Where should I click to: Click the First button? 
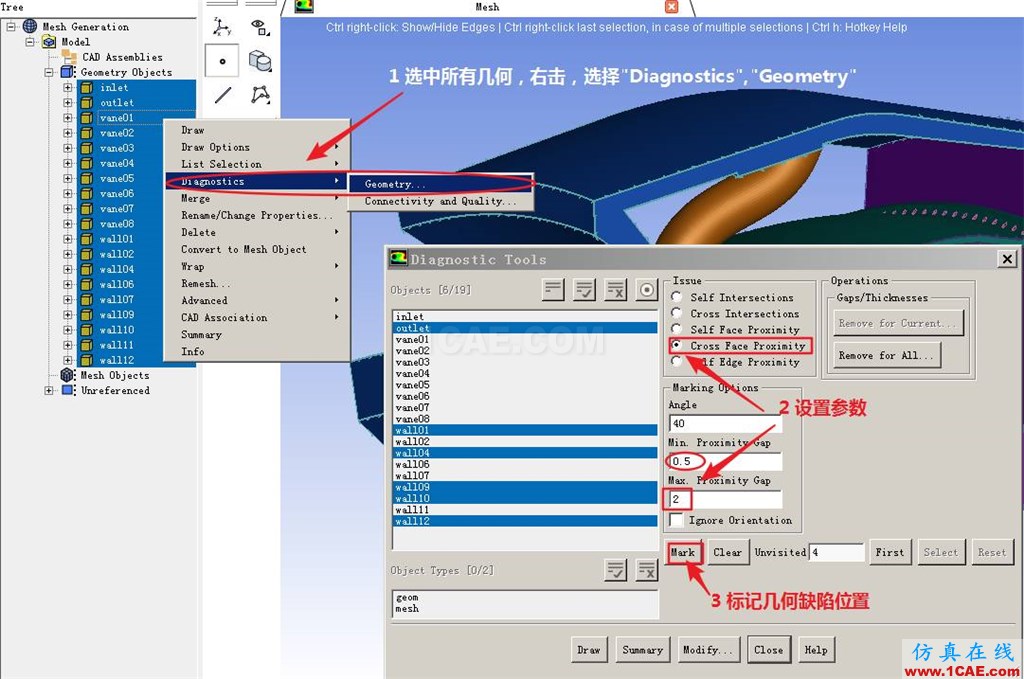click(x=889, y=552)
